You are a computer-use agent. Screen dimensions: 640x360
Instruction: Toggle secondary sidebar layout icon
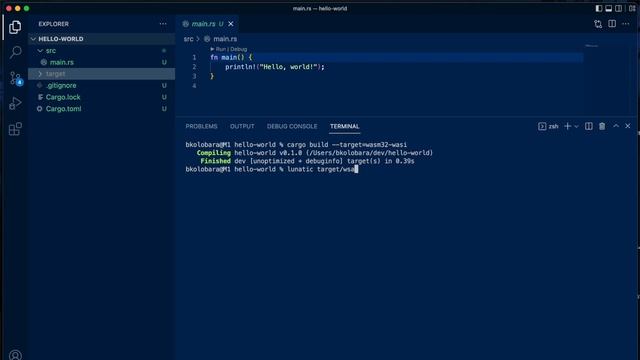[x=619, y=8]
